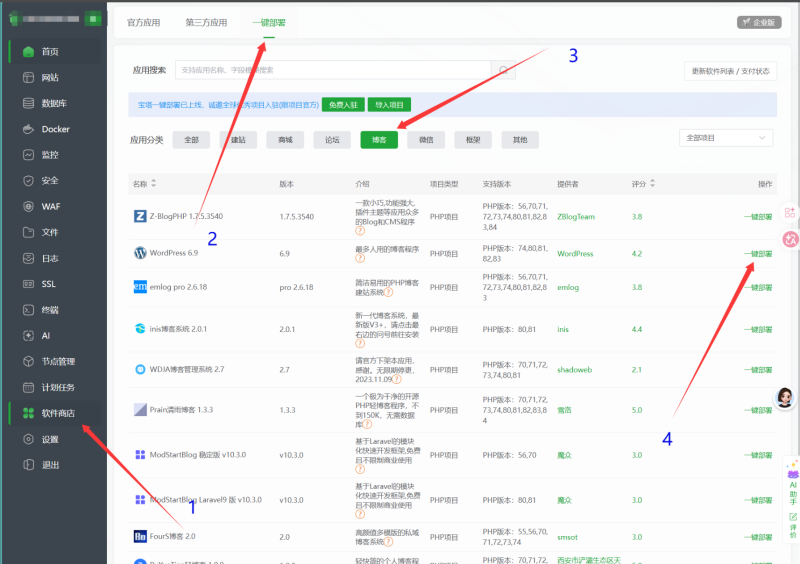Switch to the 一键部署 tab
Screen dimensions: 800x564
coord(269,22)
